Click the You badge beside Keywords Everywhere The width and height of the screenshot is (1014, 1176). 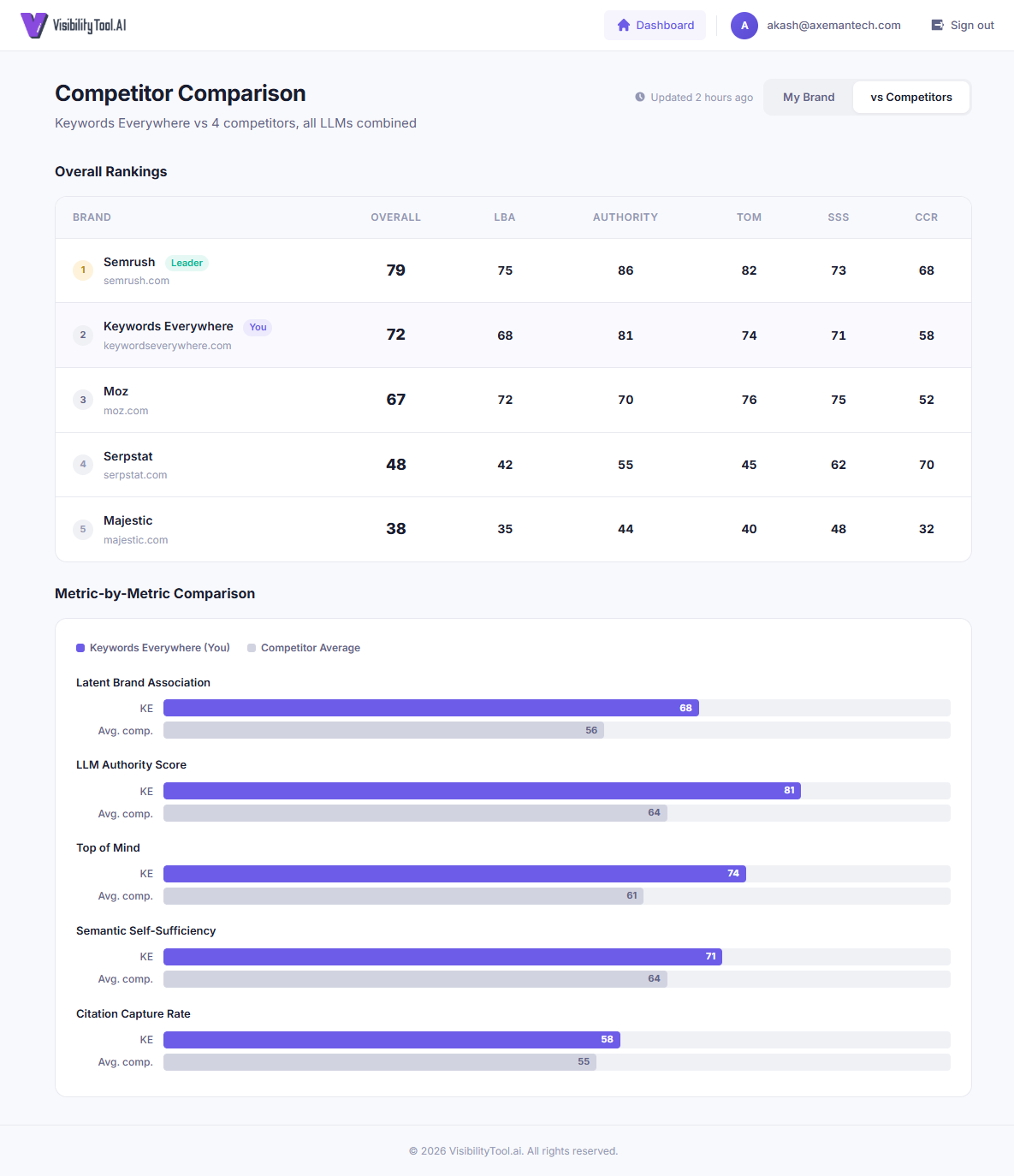click(x=258, y=327)
